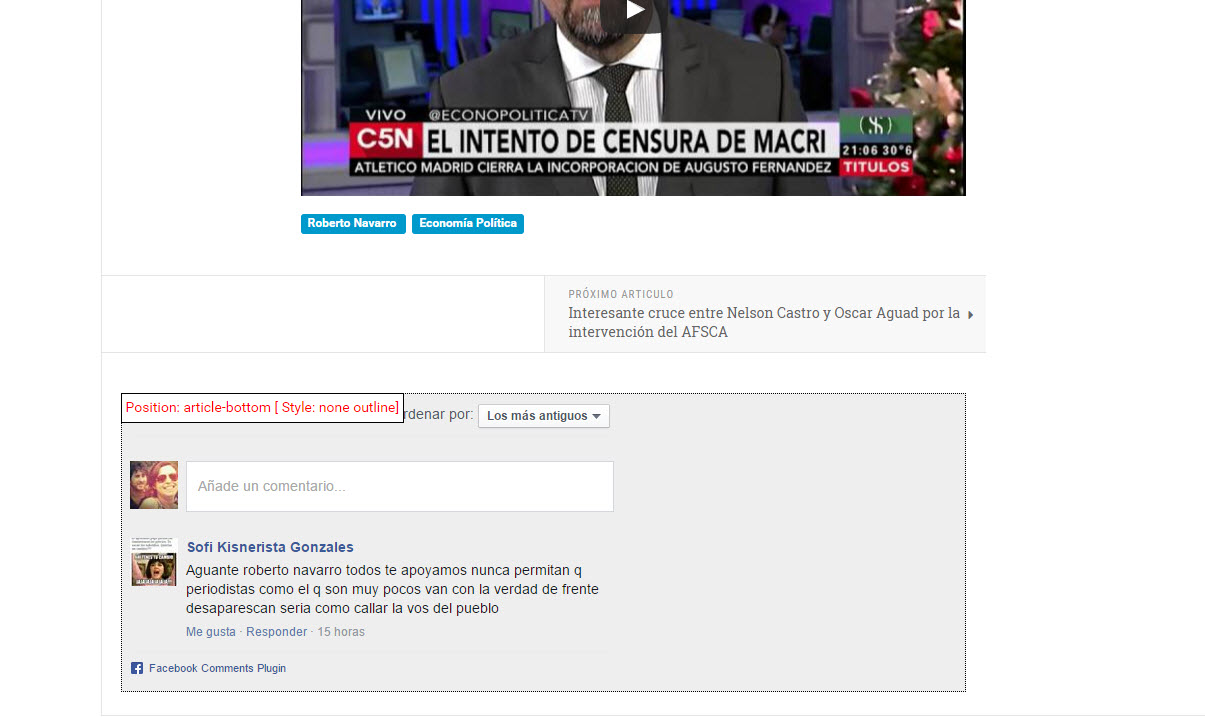The width and height of the screenshot is (1205, 717).
Task: Click the Añade un comentario field
Action: pos(400,486)
